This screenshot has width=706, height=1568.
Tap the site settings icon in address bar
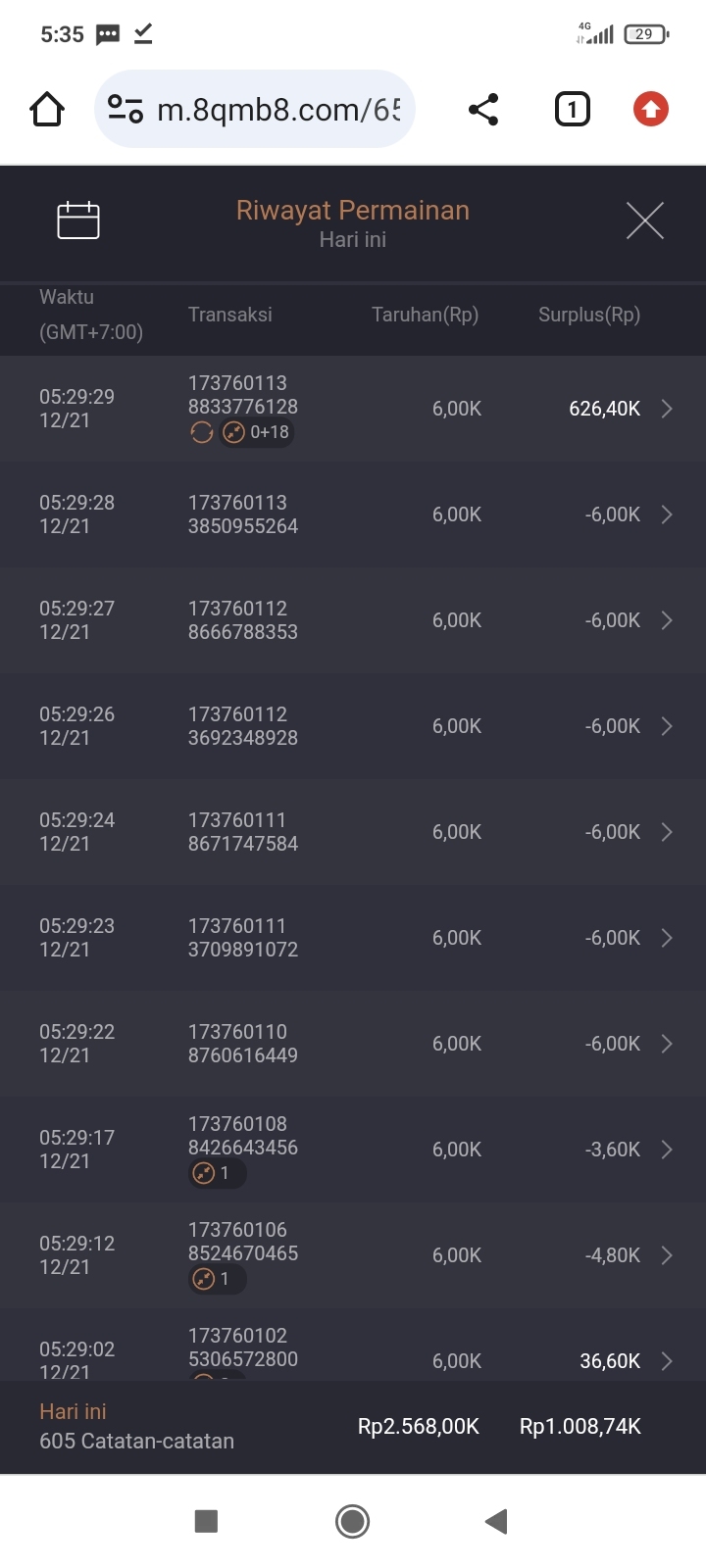[126, 109]
